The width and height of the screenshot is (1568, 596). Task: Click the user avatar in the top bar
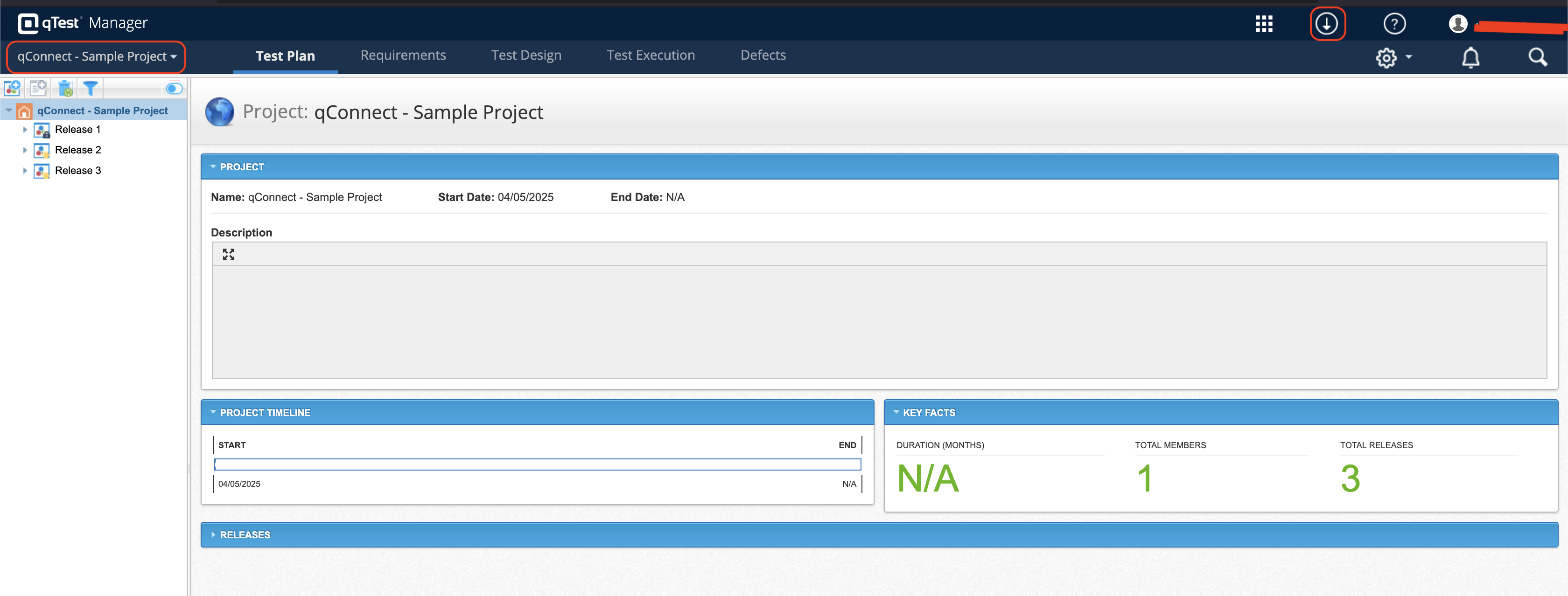point(1458,24)
